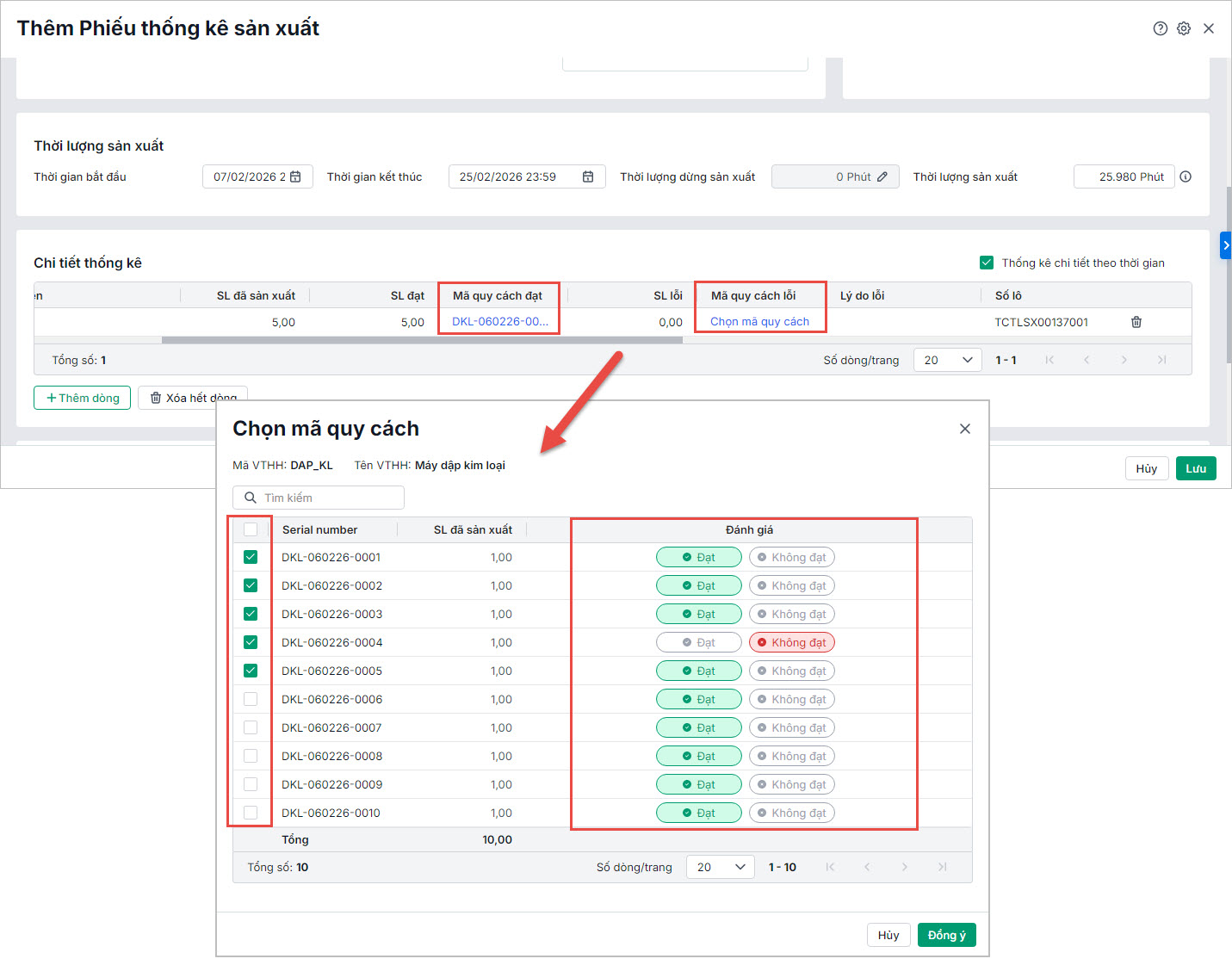Screen dimensions: 1232x965
Task: Click calendar icon in start time field
Action: (296, 176)
